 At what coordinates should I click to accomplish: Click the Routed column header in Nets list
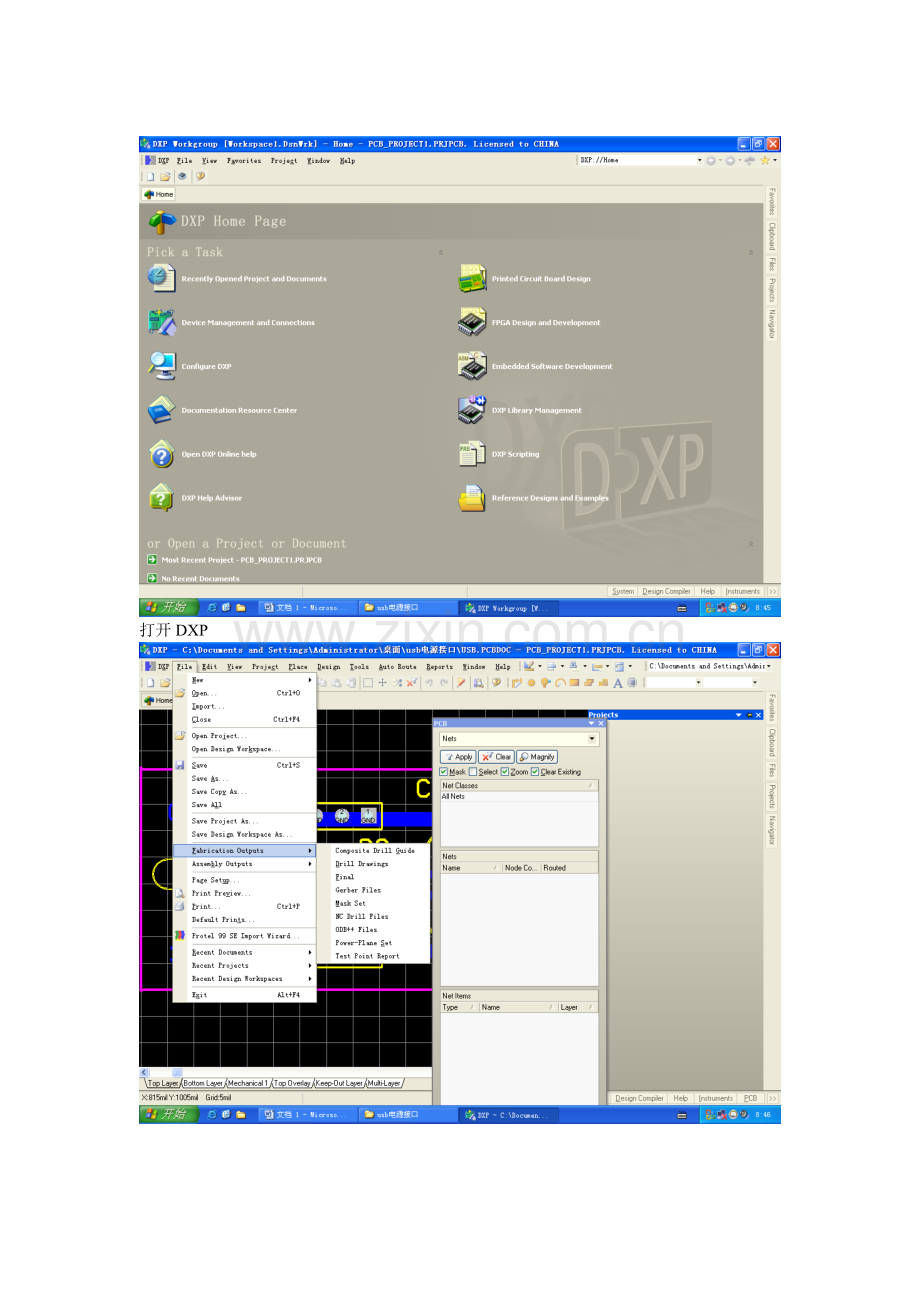coord(569,868)
